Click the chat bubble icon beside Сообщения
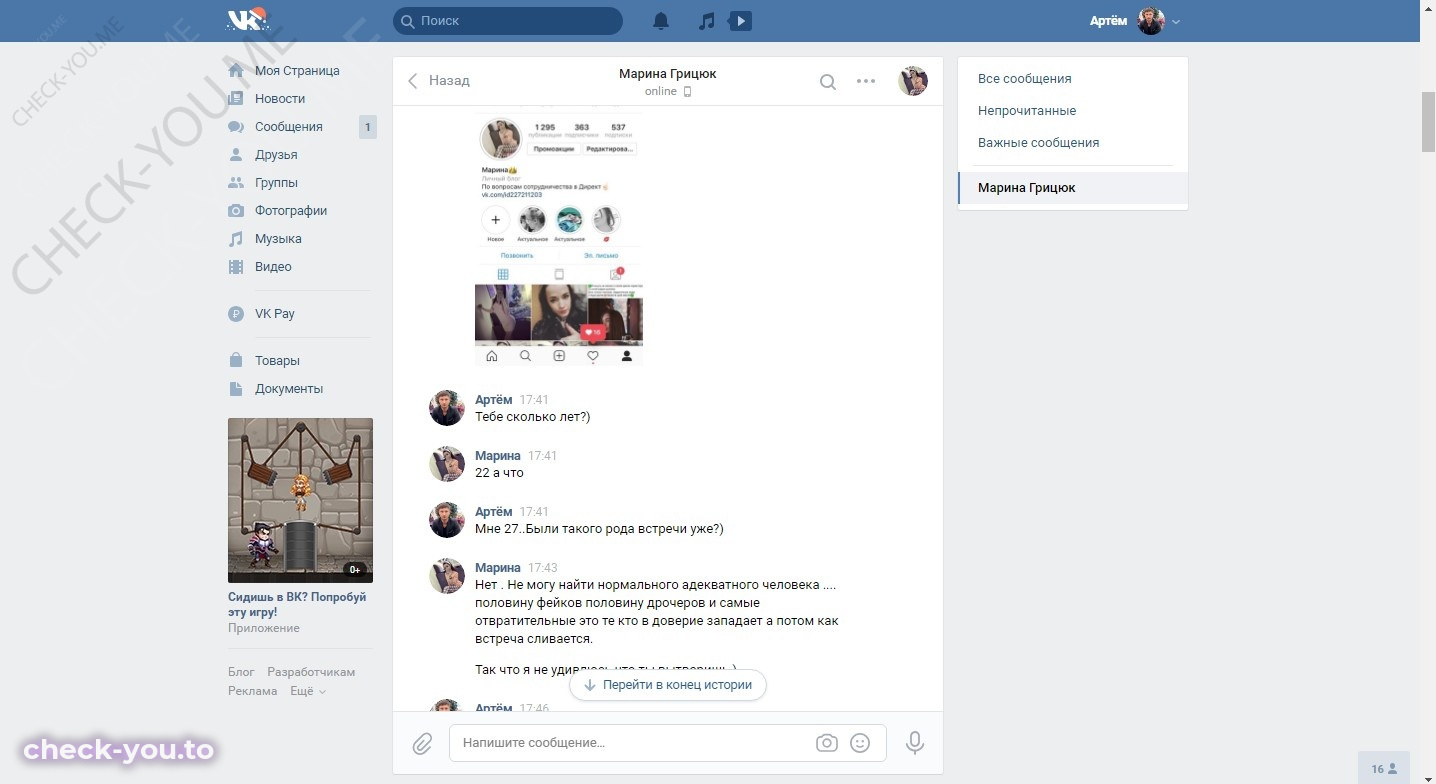Screen dimensions: 1436x784 point(236,127)
